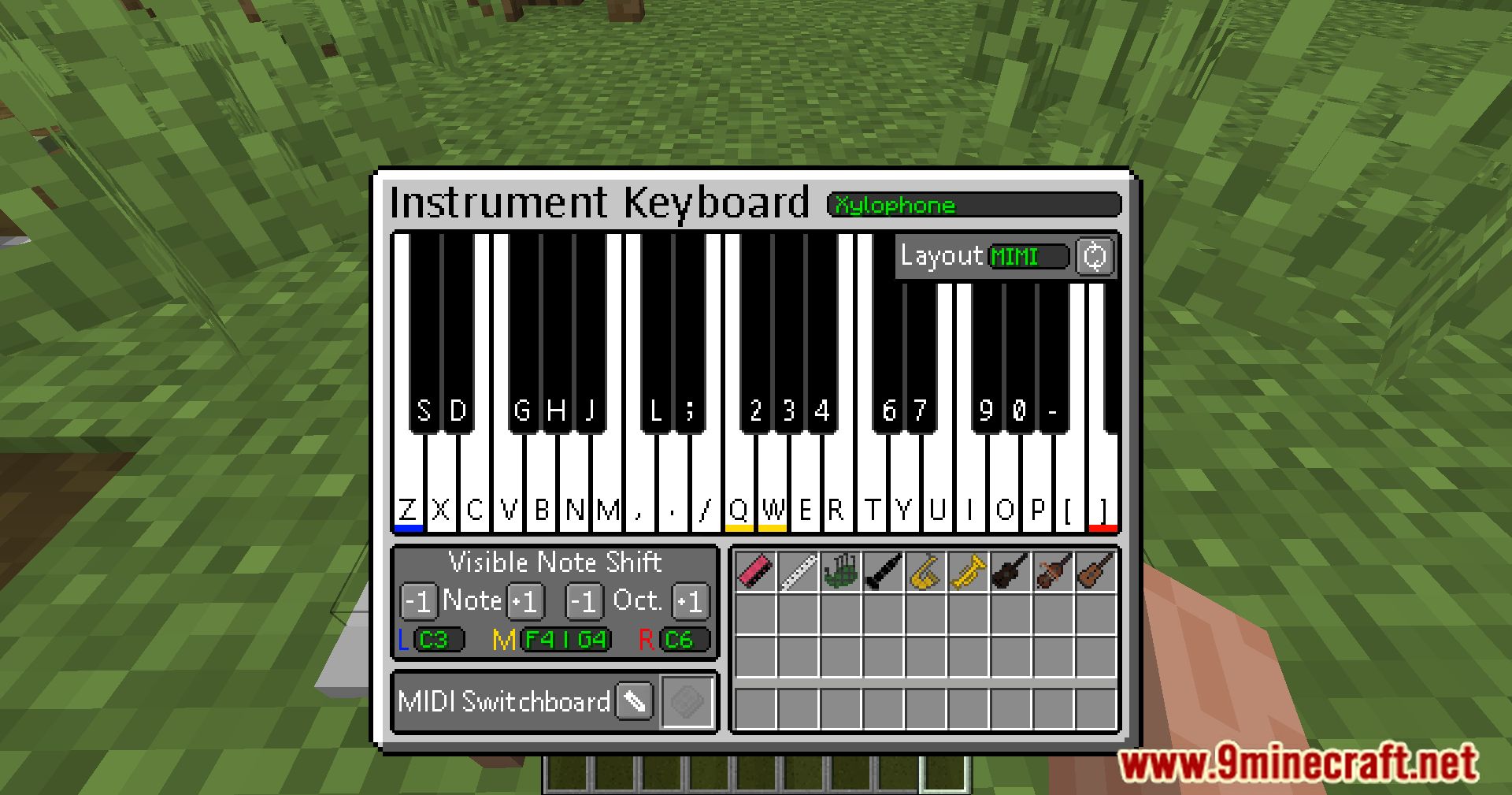Select the pink accordion instrument icon
This screenshot has height=795, width=1512.
click(x=755, y=571)
